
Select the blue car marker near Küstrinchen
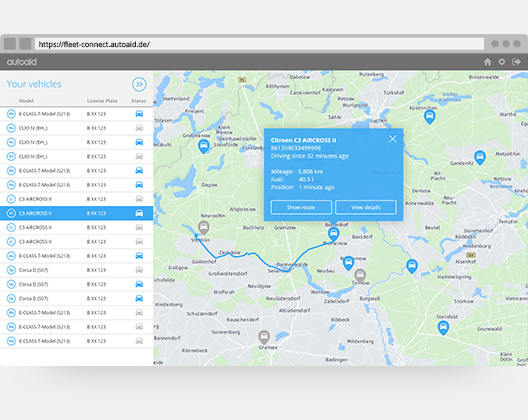click(x=429, y=117)
